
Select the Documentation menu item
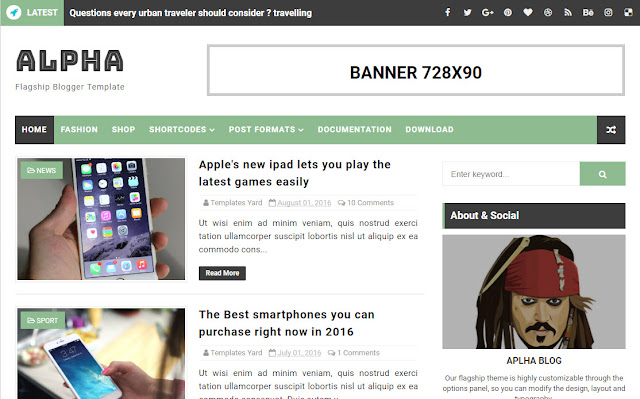[x=355, y=129]
